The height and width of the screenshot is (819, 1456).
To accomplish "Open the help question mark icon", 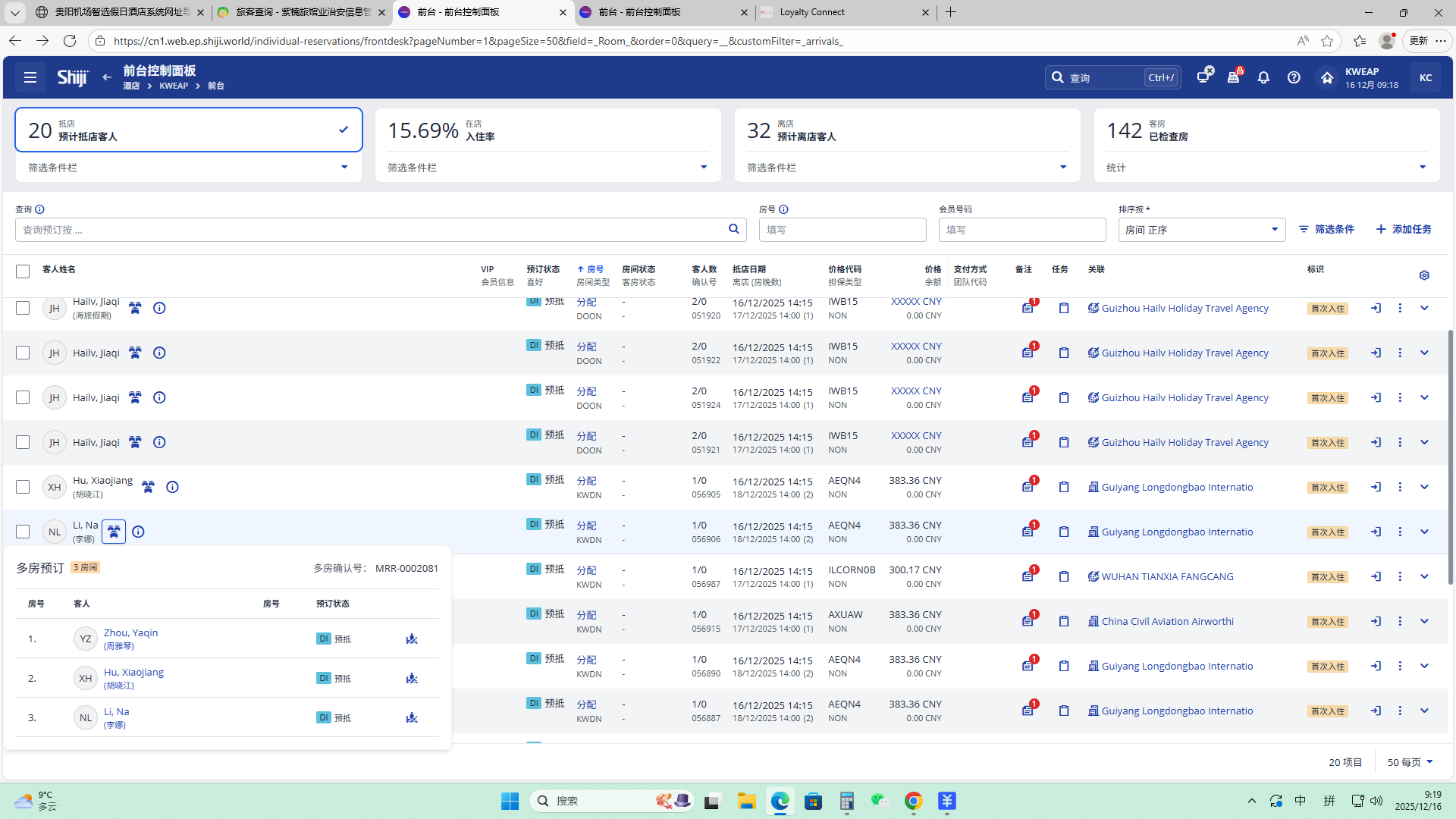I will (x=1294, y=77).
